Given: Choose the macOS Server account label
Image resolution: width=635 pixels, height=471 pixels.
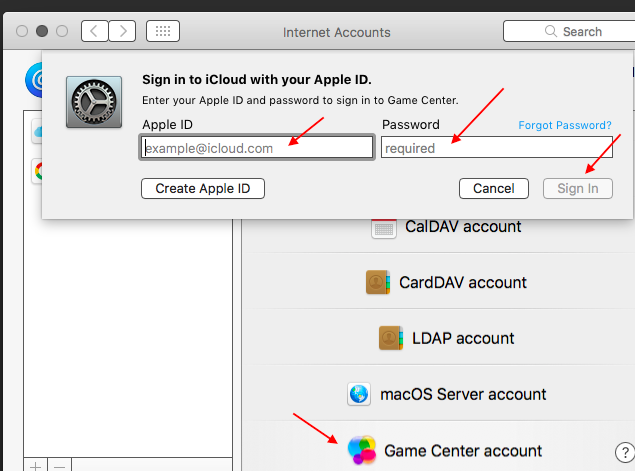Looking at the screenshot, I should 463,394.
